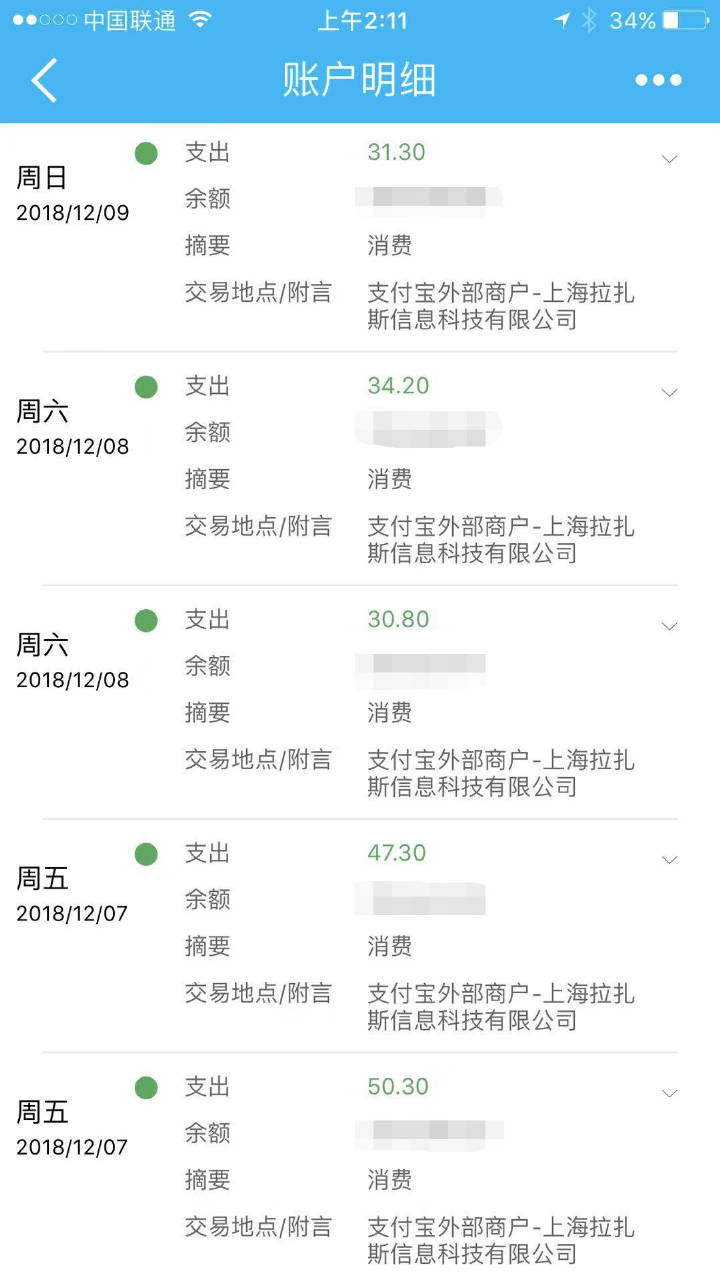Select the 周日 2018/12/09 date label
Viewport: 720px width, 1281px height.
[x=72, y=194]
